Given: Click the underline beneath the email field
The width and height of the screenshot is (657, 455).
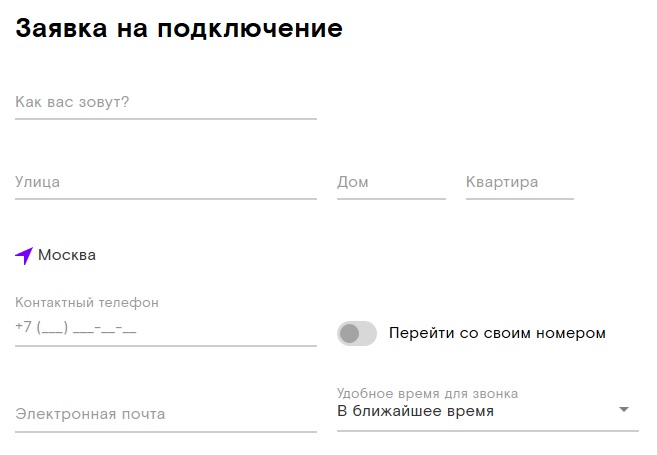Looking at the screenshot, I should 165,432.
